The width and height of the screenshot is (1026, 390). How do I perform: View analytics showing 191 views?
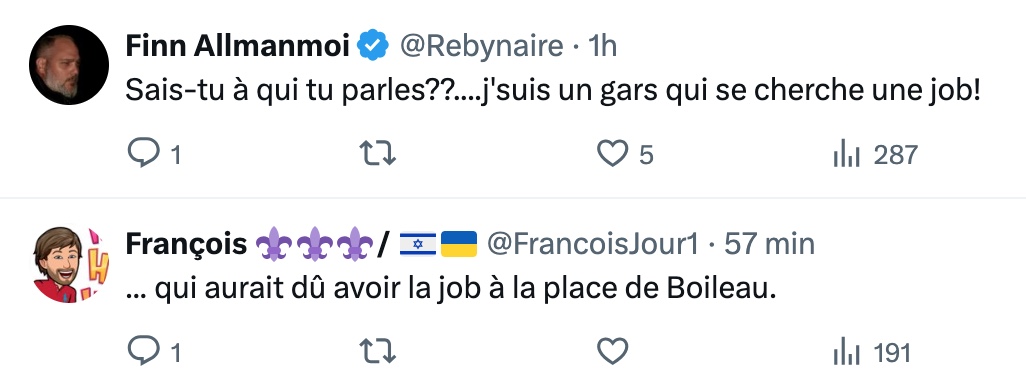pos(872,353)
